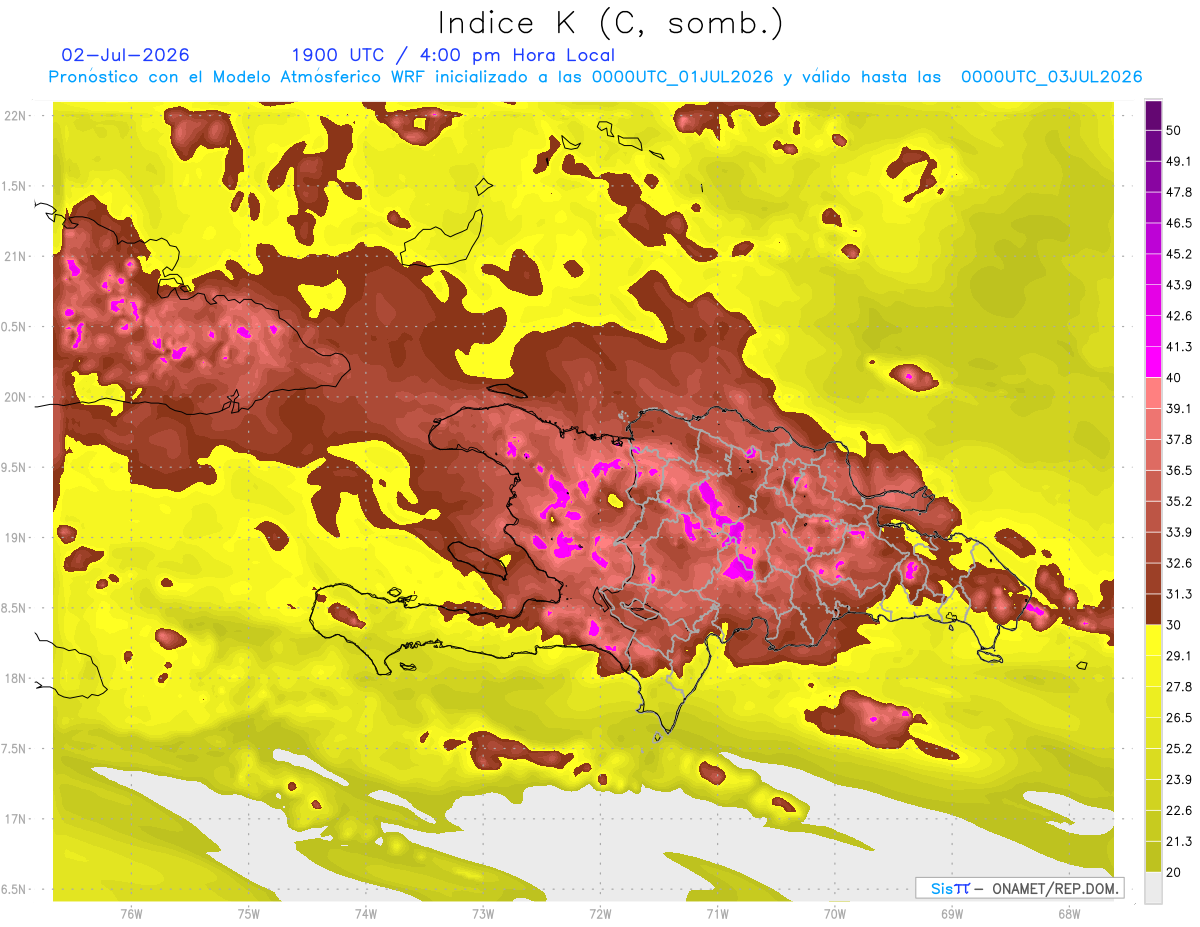Click legend value "23.9"

[1180, 779]
